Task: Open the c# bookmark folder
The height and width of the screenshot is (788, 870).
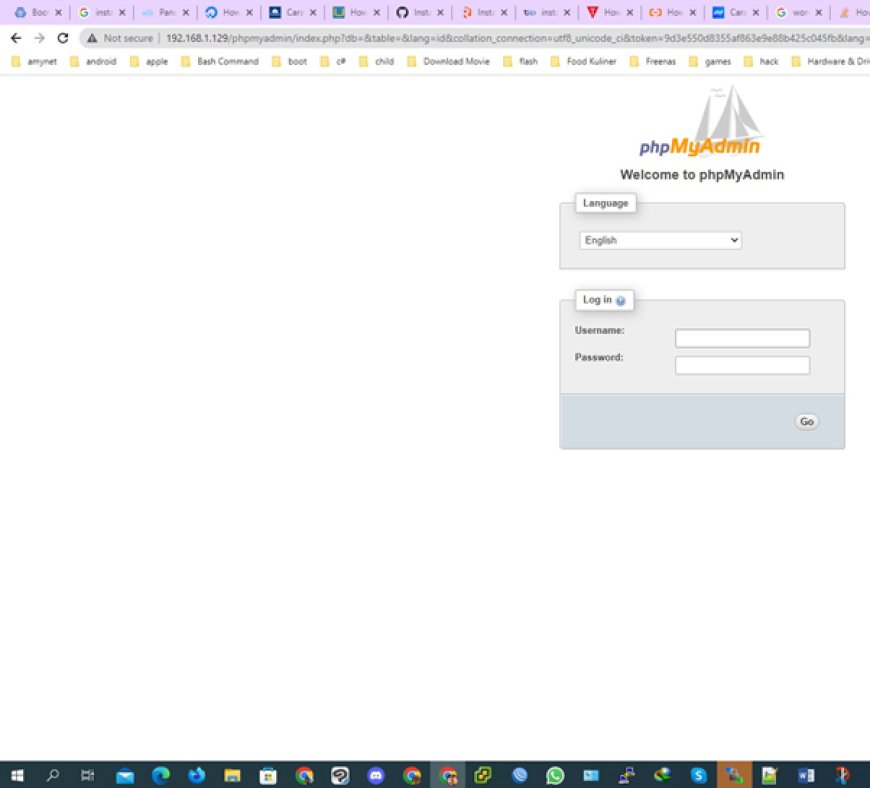Action: 333,61
